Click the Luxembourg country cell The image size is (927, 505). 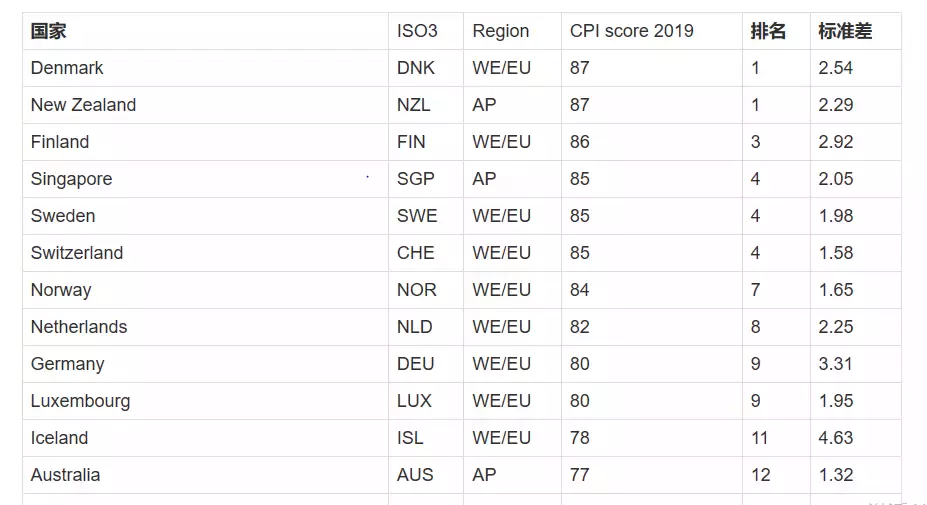point(80,401)
